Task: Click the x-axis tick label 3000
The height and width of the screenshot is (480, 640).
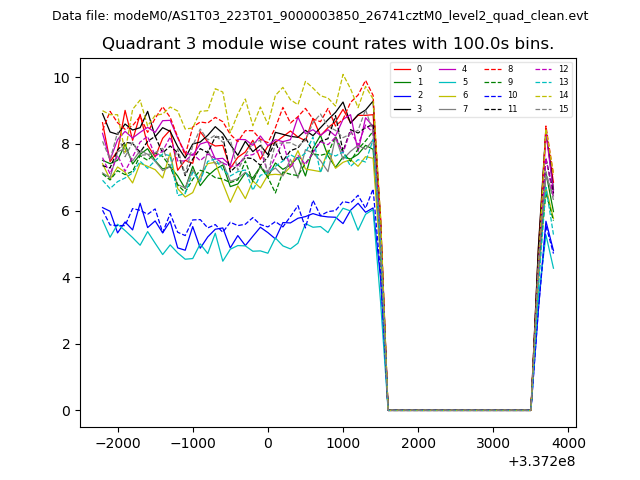Action: click(x=493, y=443)
